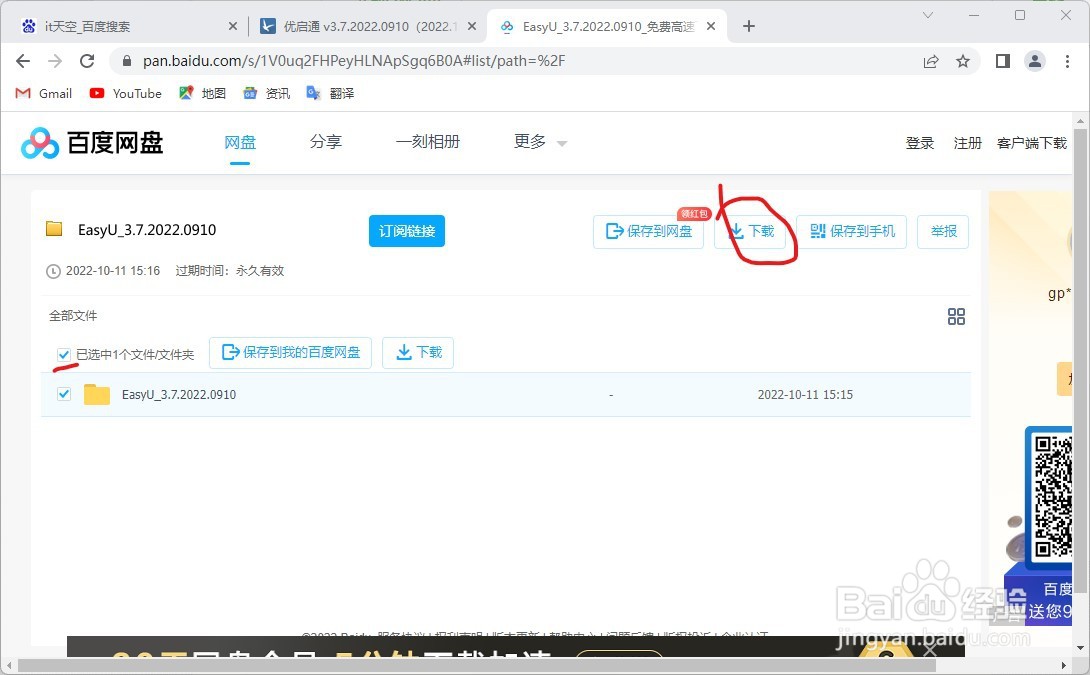Open YouTube bookmark
This screenshot has height=675, width=1090.
(125, 93)
